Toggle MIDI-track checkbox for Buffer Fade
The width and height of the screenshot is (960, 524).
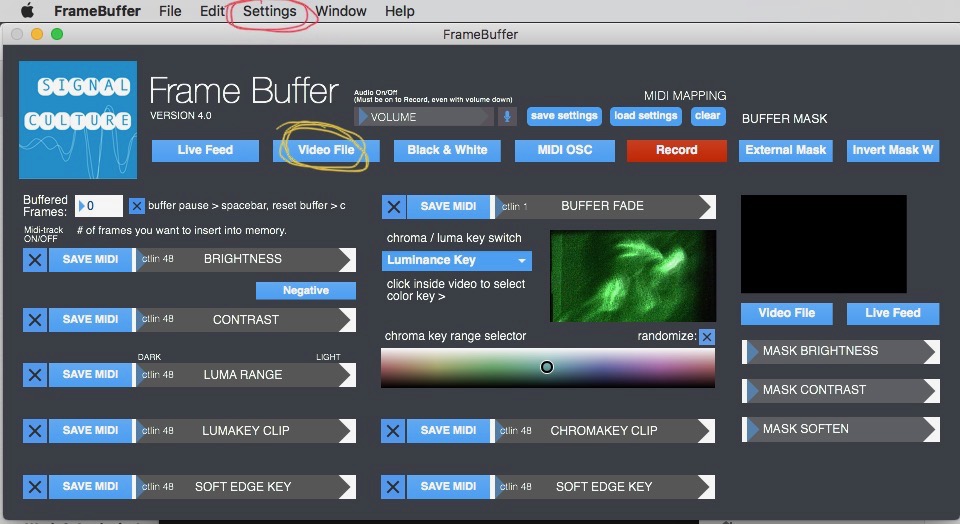point(394,207)
